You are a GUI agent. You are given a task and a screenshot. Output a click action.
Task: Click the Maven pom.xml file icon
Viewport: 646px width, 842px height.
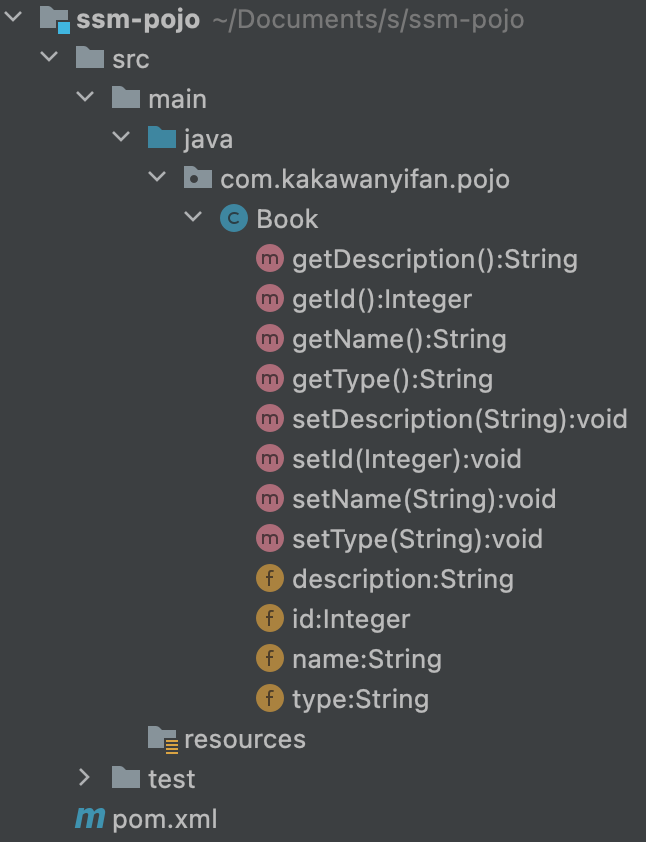click(x=90, y=819)
